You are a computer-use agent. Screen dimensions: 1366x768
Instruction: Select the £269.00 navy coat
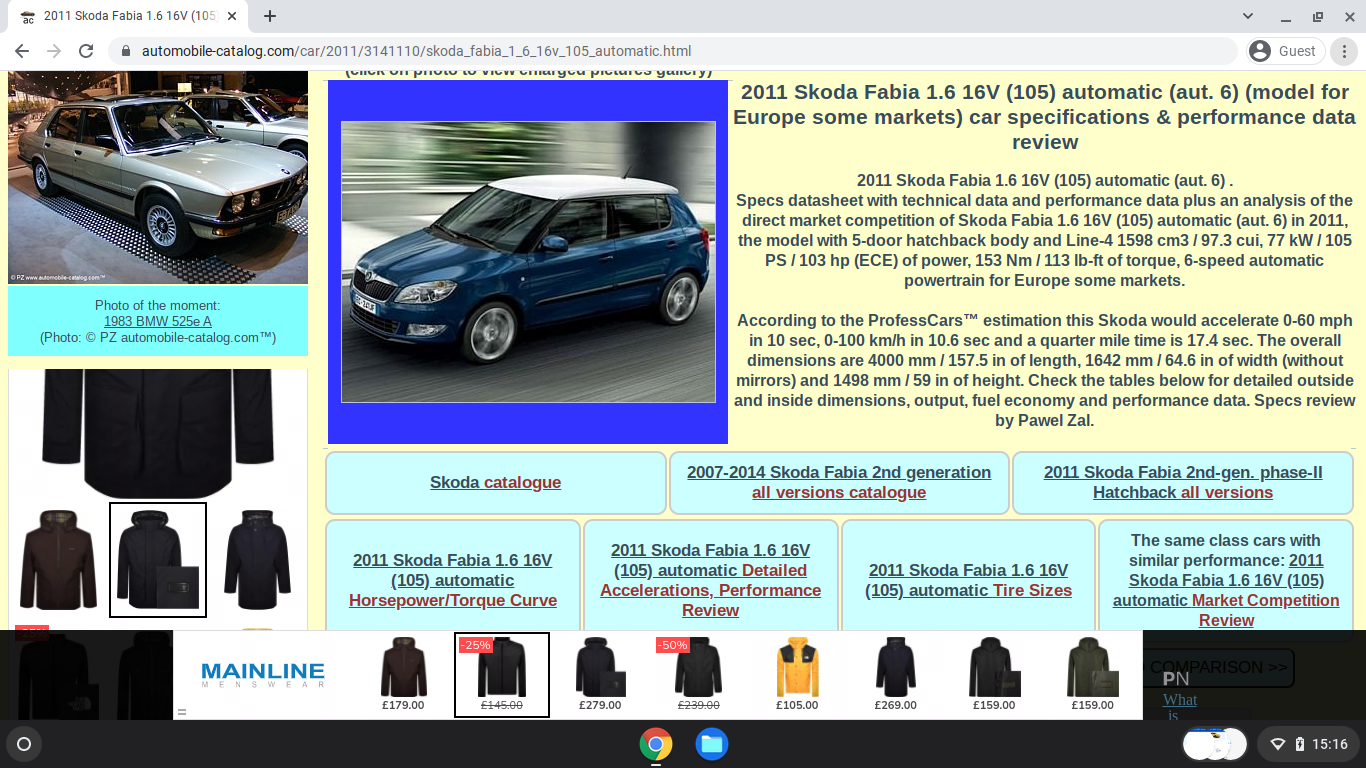tap(895, 675)
